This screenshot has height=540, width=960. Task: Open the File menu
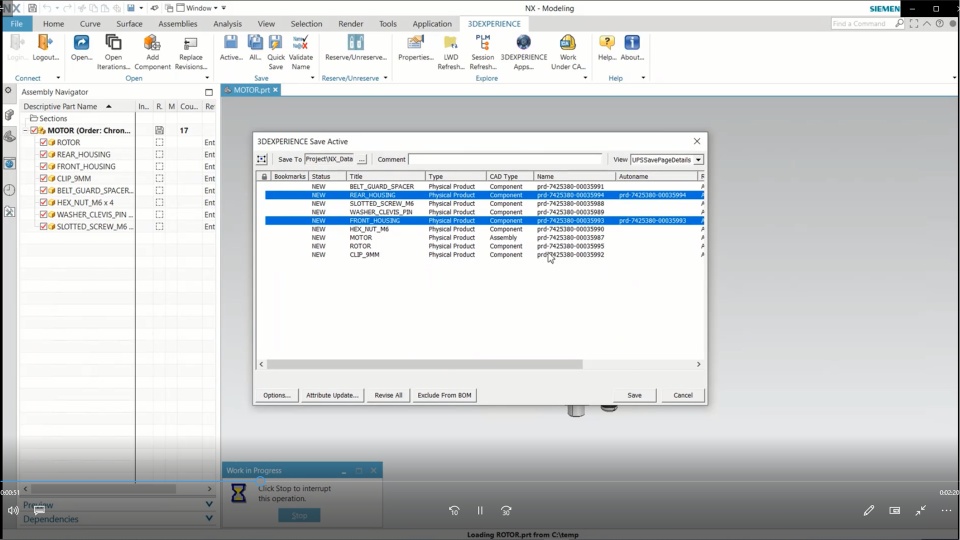17,24
